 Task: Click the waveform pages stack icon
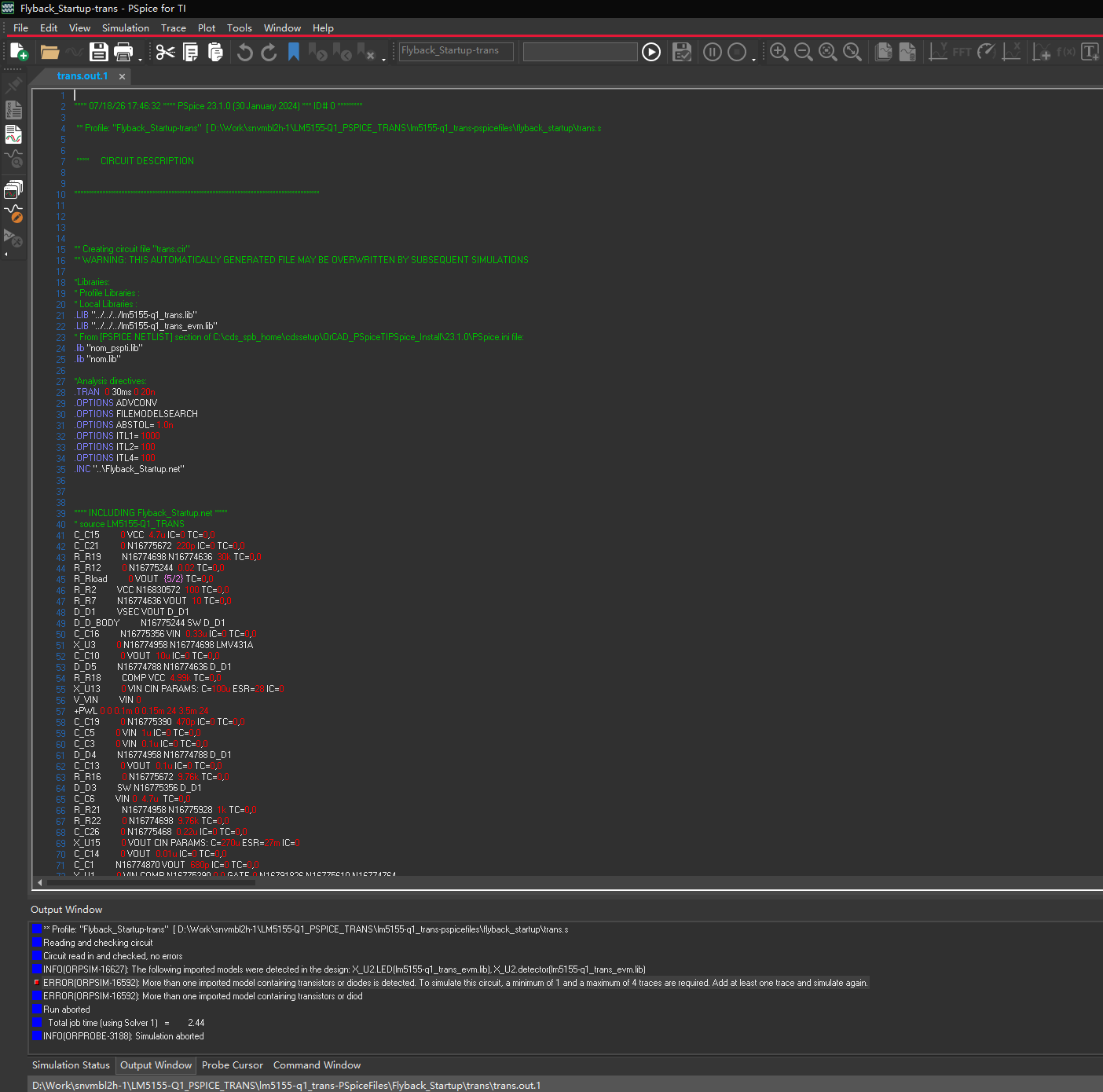(883, 52)
